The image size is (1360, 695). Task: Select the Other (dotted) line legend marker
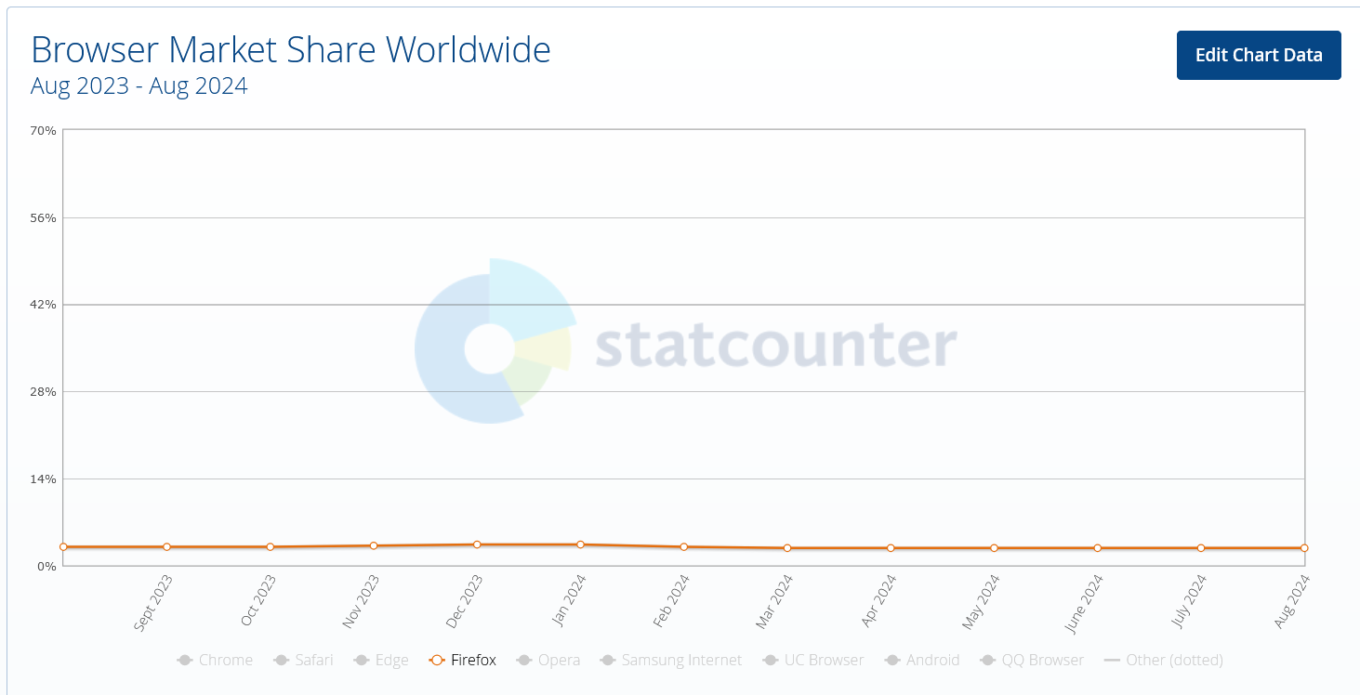click(x=1113, y=660)
